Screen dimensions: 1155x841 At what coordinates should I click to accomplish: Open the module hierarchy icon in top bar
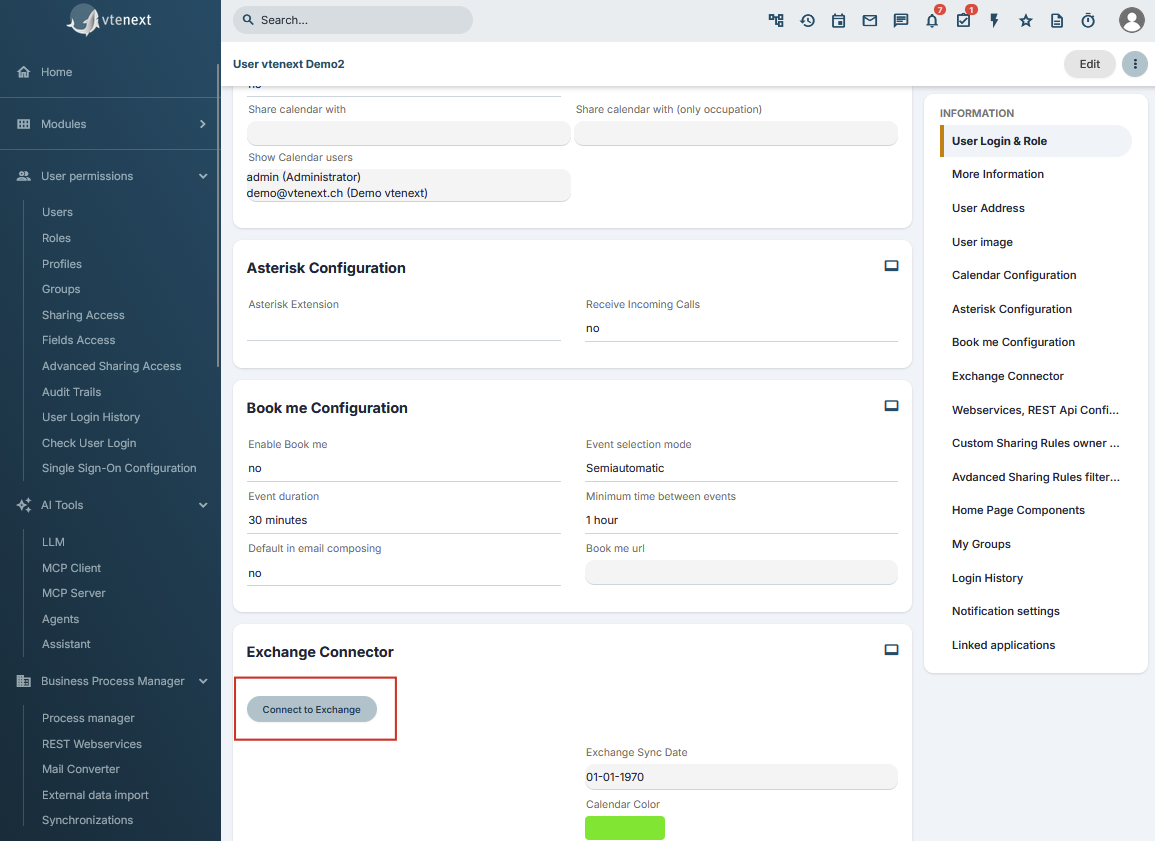pyautogui.click(x=776, y=21)
